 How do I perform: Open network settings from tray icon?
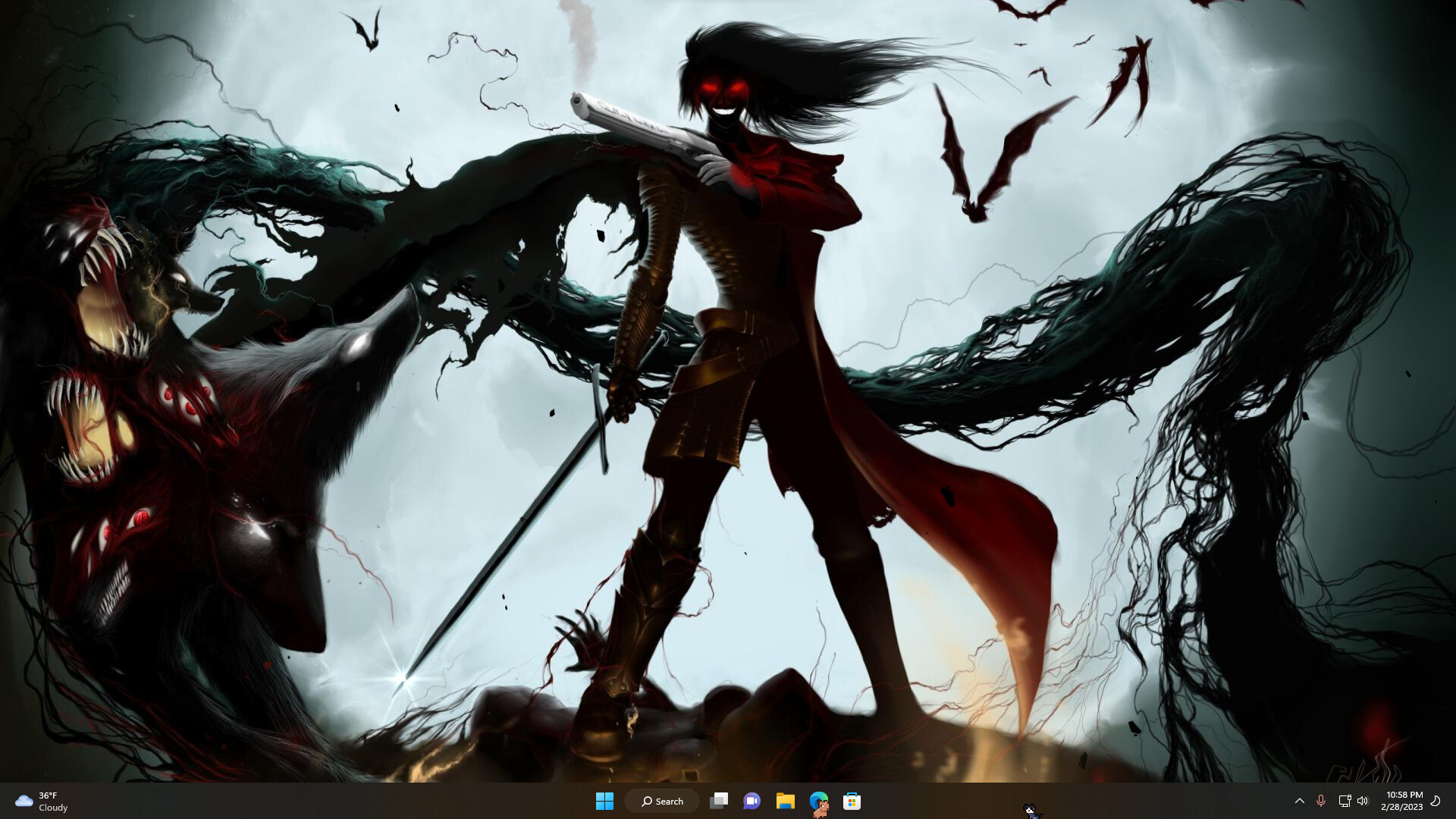(x=1345, y=801)
